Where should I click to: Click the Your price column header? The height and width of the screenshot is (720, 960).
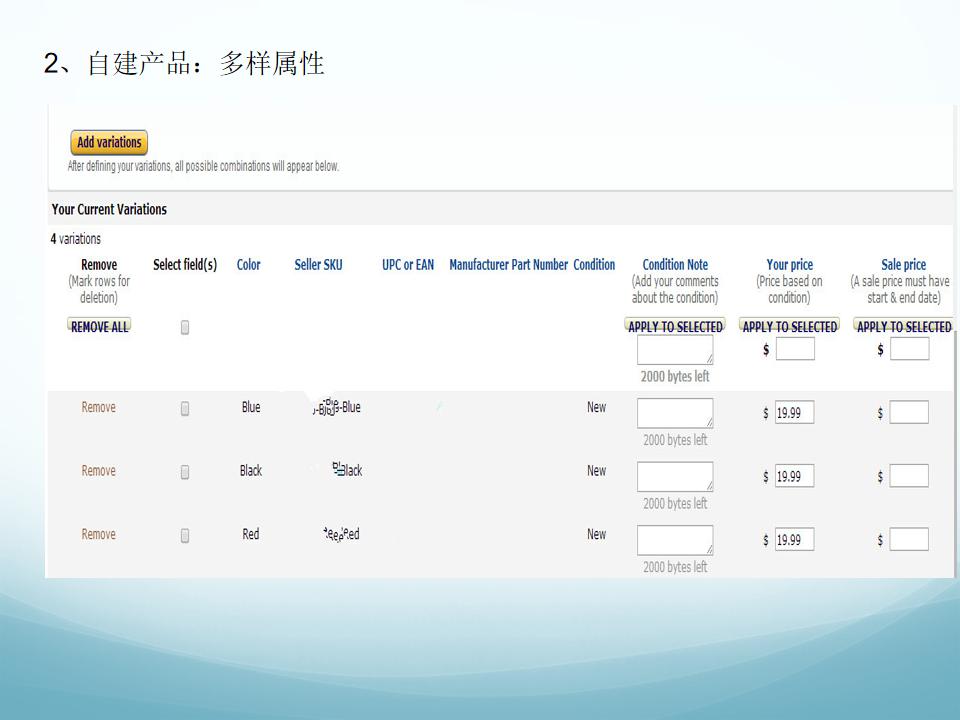[x=790, y=264]
